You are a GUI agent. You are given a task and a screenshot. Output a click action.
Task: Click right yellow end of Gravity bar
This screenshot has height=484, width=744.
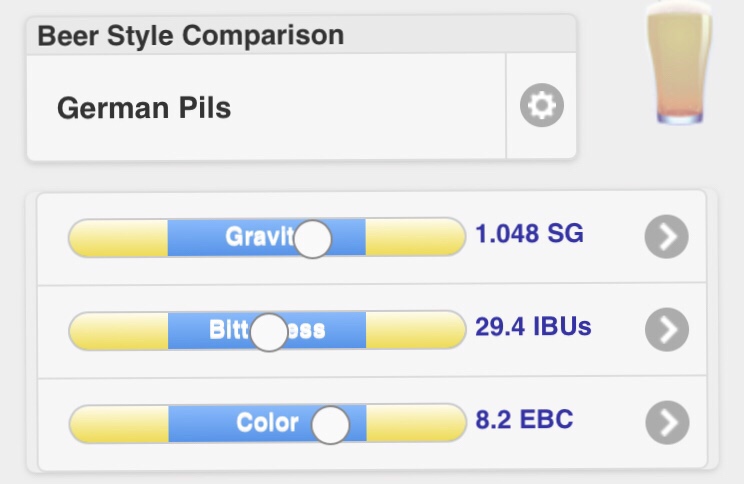pyautogui.click(x=414, y=238)
